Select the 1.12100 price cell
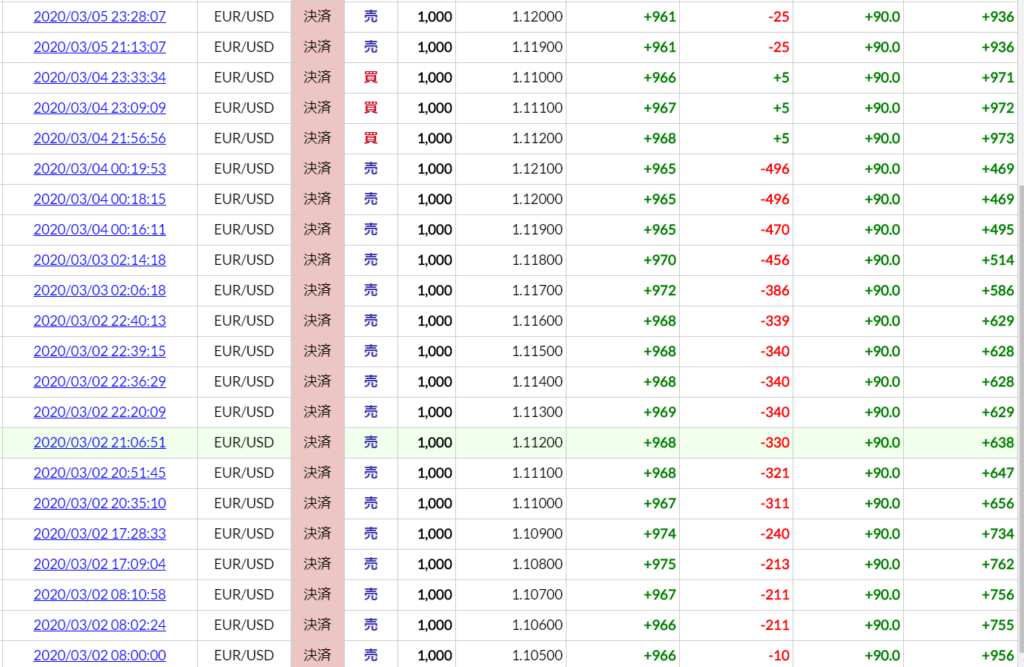This screenshot has height=667, width=1024. click(x=537, y=169)
